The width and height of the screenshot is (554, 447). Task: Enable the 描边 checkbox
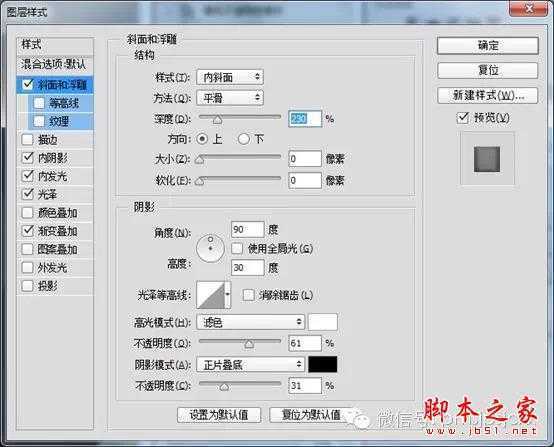(28, 140)
